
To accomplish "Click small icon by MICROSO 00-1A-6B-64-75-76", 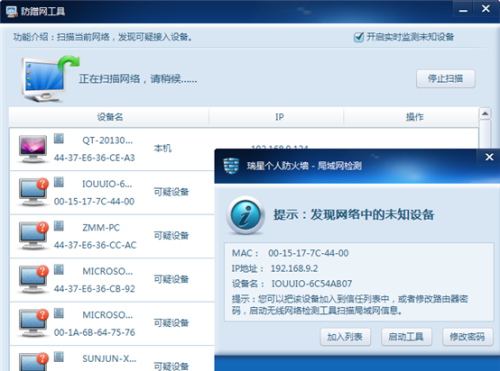I will click(59, 313).
